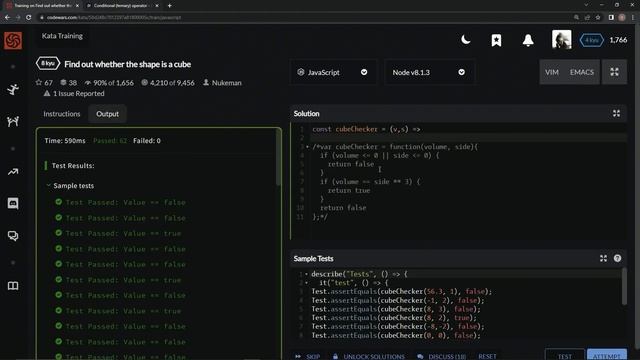Screen dimensions: 640x360
Task: Open Sample Tests help question mark
Action: pos(617,258)
